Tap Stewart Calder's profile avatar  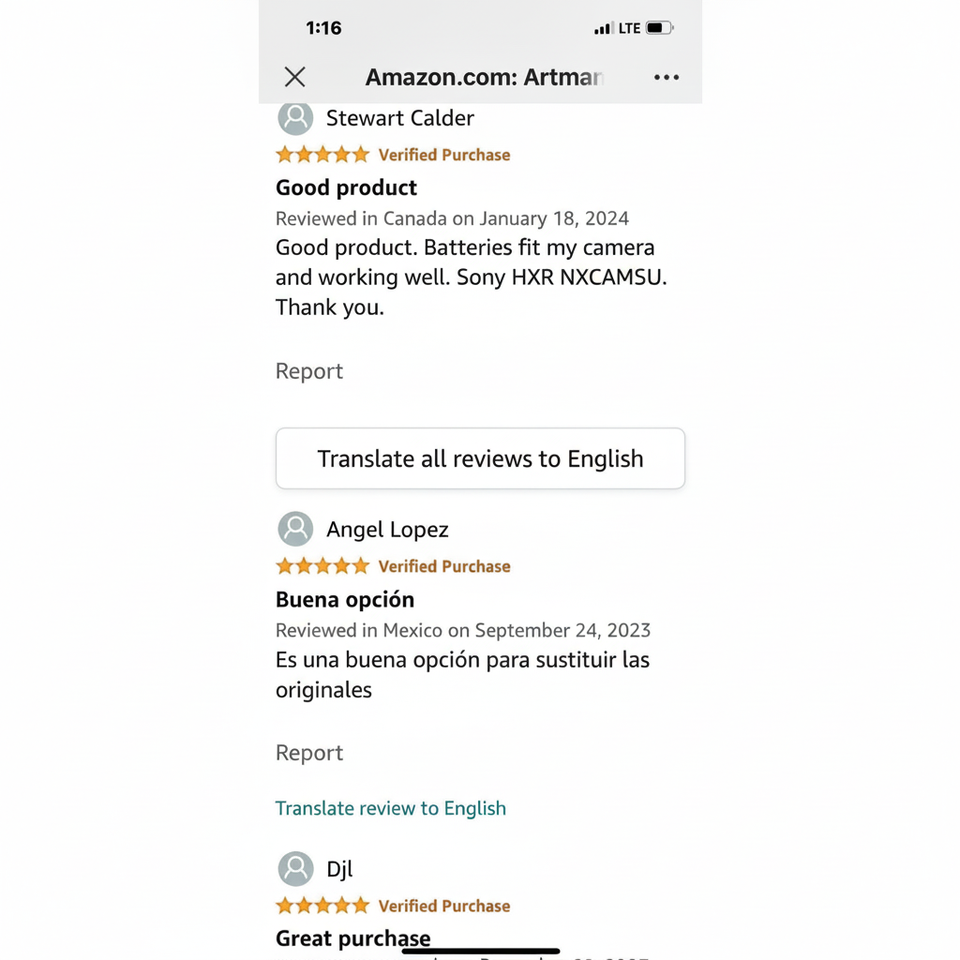(x=295, y=118)
